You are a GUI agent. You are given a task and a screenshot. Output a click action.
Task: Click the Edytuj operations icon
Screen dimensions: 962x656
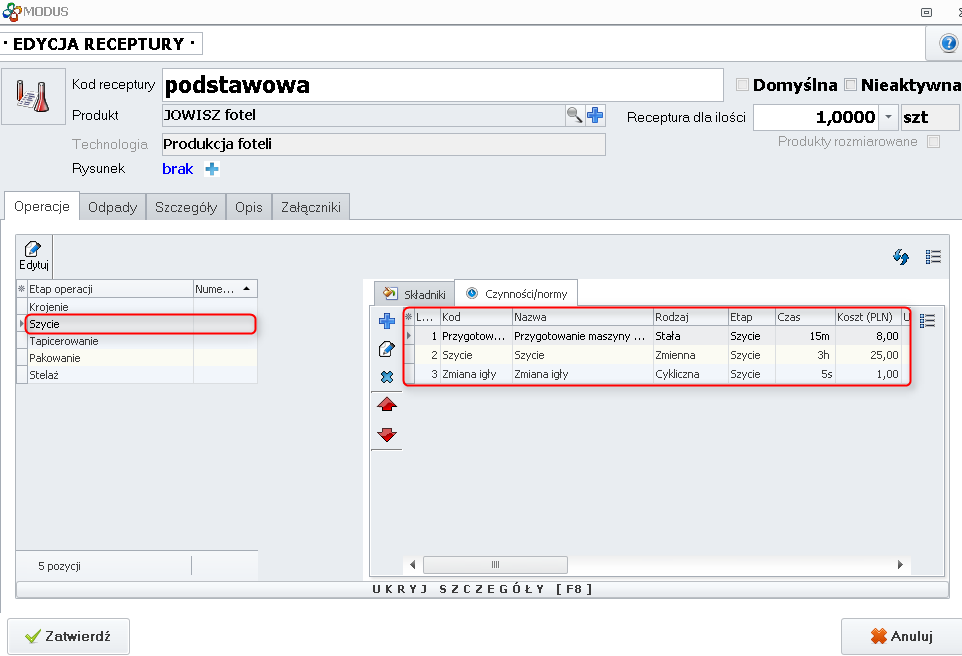coord(34,256)
